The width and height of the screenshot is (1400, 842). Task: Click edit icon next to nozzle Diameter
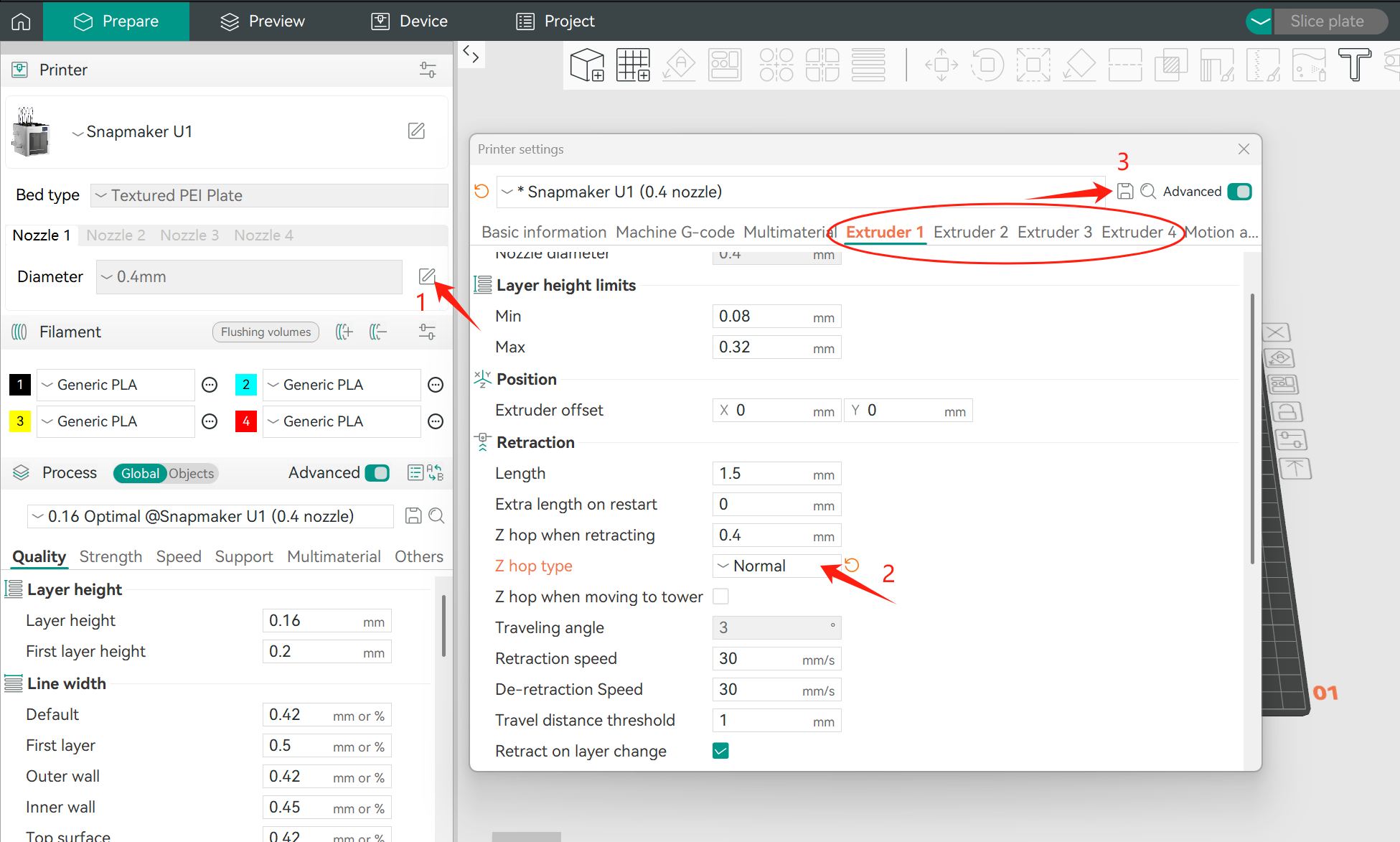click(x=427, y=276)
